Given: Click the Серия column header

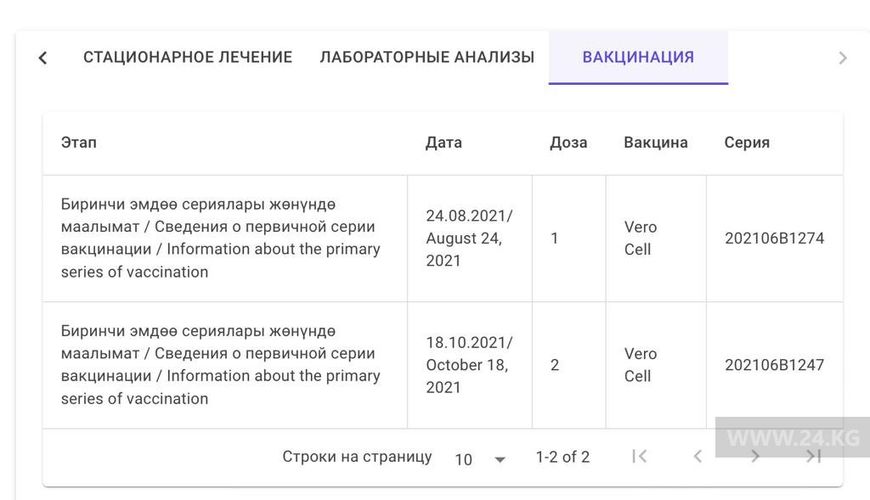Looking at the screenshot, I should coord(747,142).
